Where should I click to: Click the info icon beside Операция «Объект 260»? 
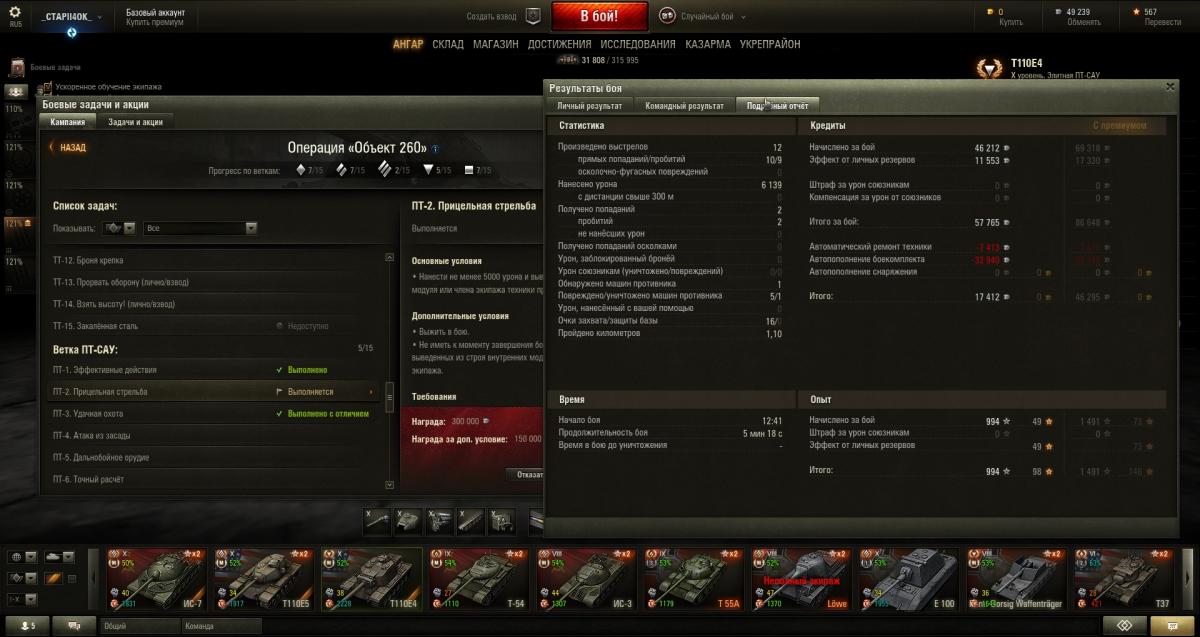tap(436, 148)
